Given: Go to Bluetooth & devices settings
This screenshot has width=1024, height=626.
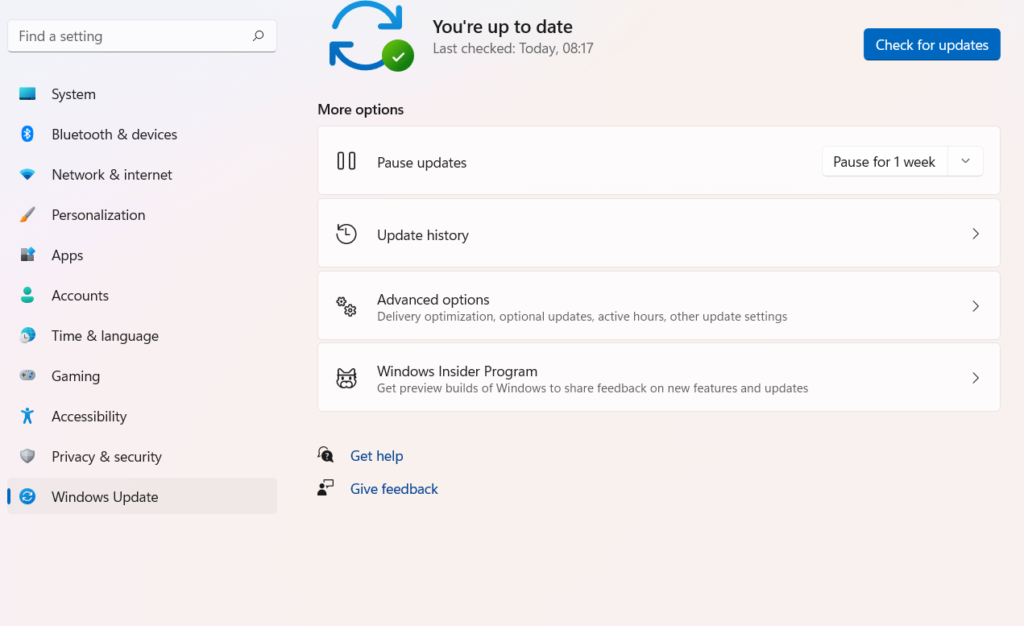Looking at the screenshot, I should pyautogui.click(x=142, y=134).
